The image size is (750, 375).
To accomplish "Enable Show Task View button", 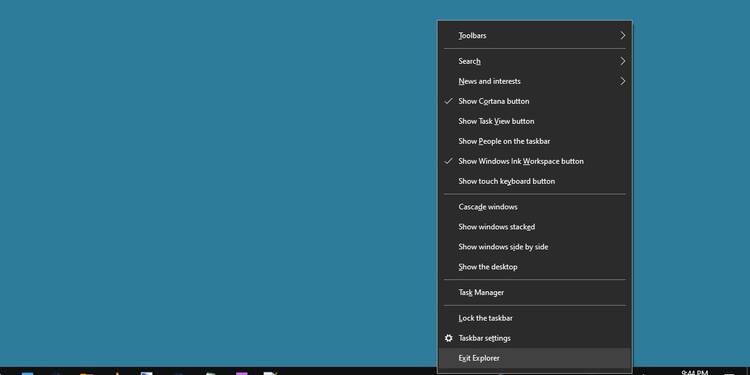I will 535,121.
